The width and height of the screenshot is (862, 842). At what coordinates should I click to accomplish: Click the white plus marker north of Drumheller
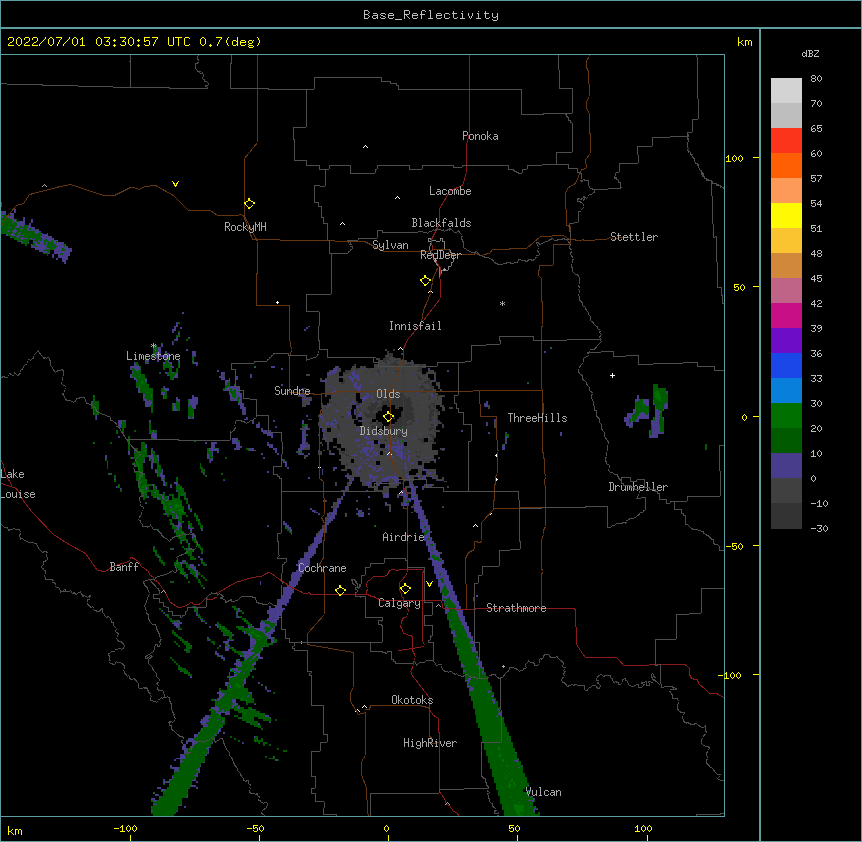pyautogui.click(x=612, y=375)
